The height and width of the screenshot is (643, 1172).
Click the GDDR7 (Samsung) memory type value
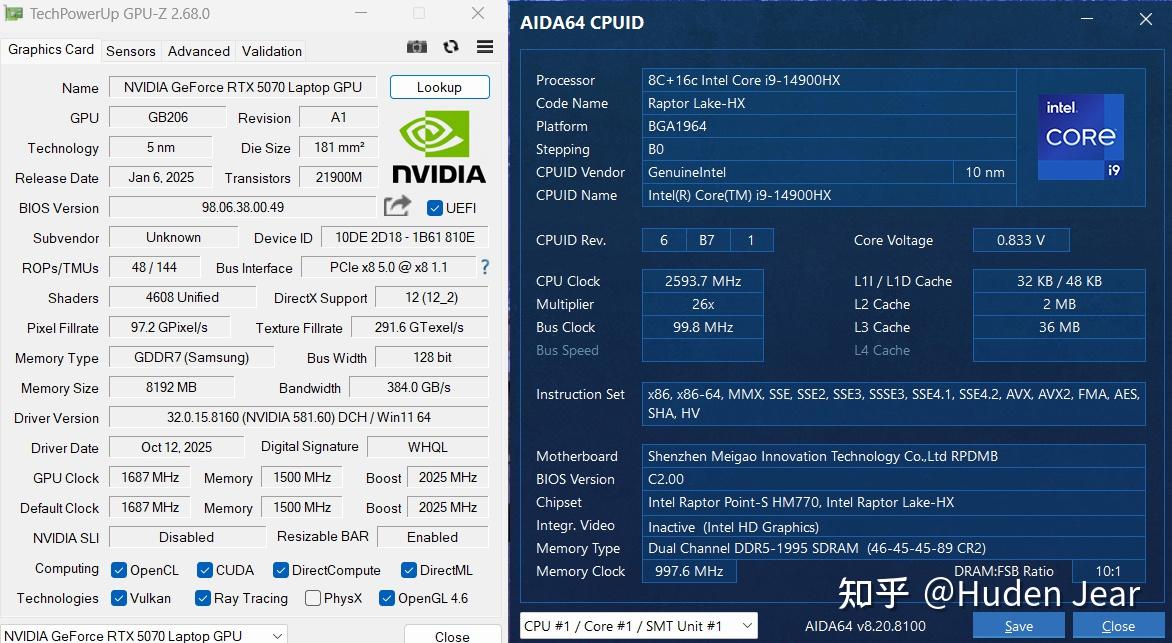pyautogui.click(x=191, y=357)
